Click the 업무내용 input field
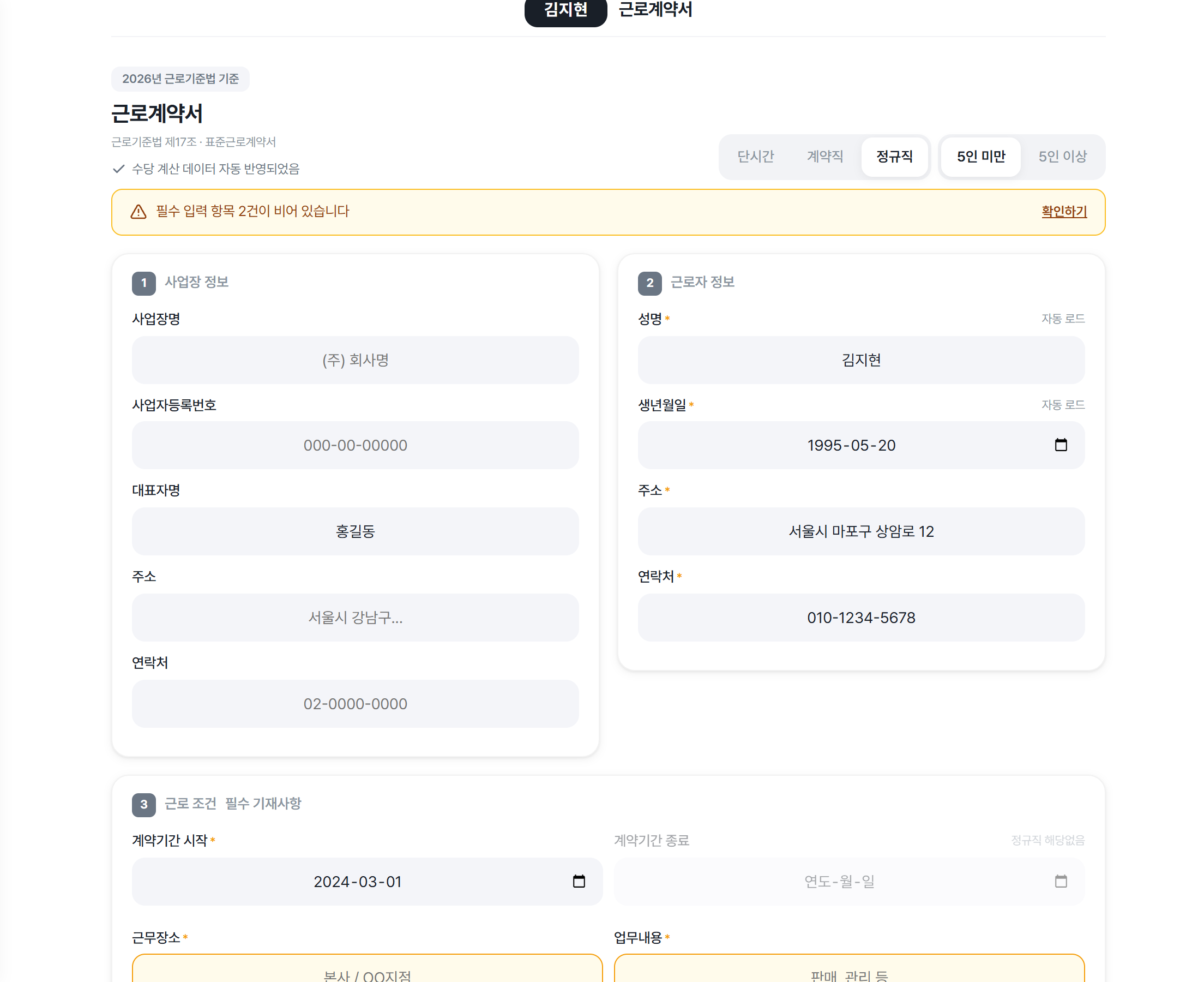This screenshot has width=1204, height=982. pyautogui.click(x=848, y=969)
